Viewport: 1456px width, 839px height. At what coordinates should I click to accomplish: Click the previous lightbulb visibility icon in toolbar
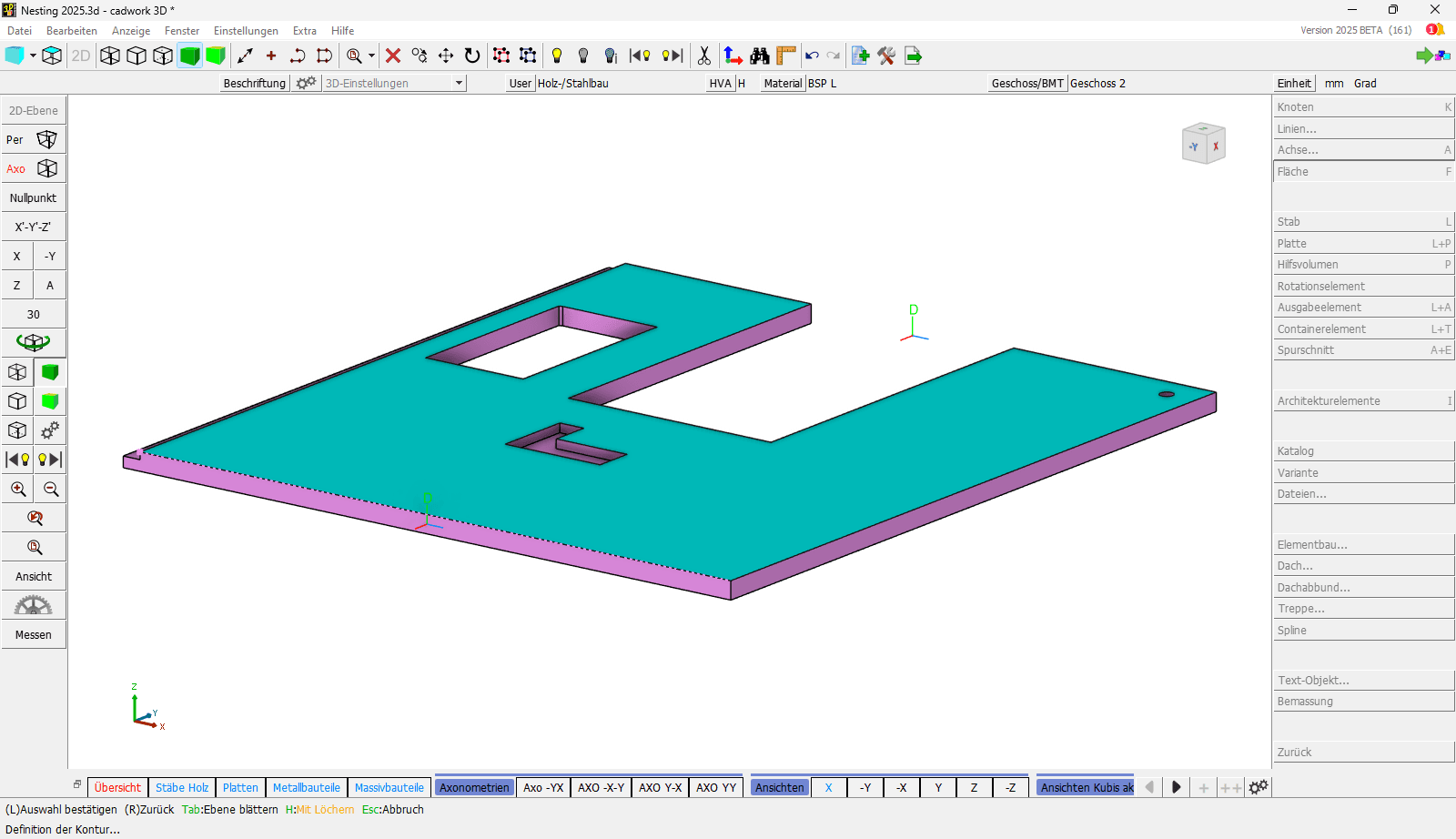tap(640, 56)
